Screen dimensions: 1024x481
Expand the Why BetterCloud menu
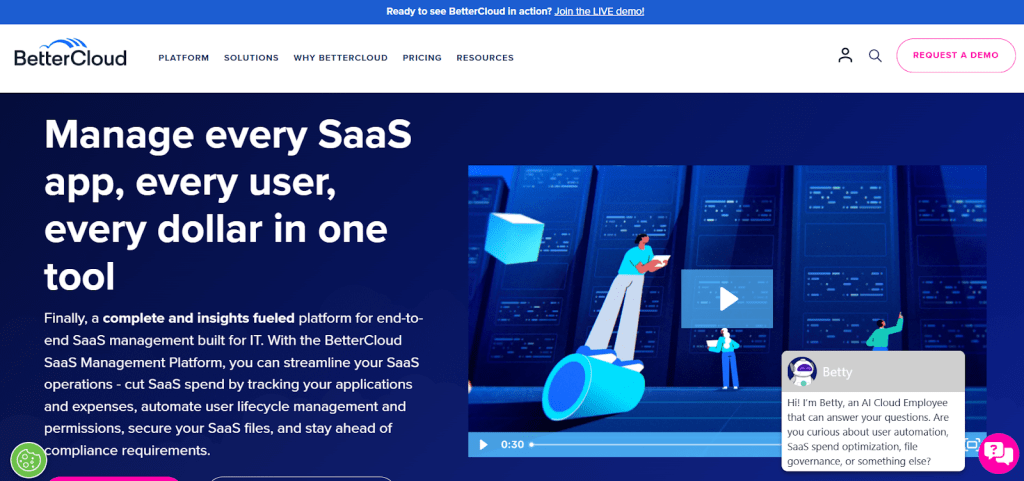click(x=340, y=58)
